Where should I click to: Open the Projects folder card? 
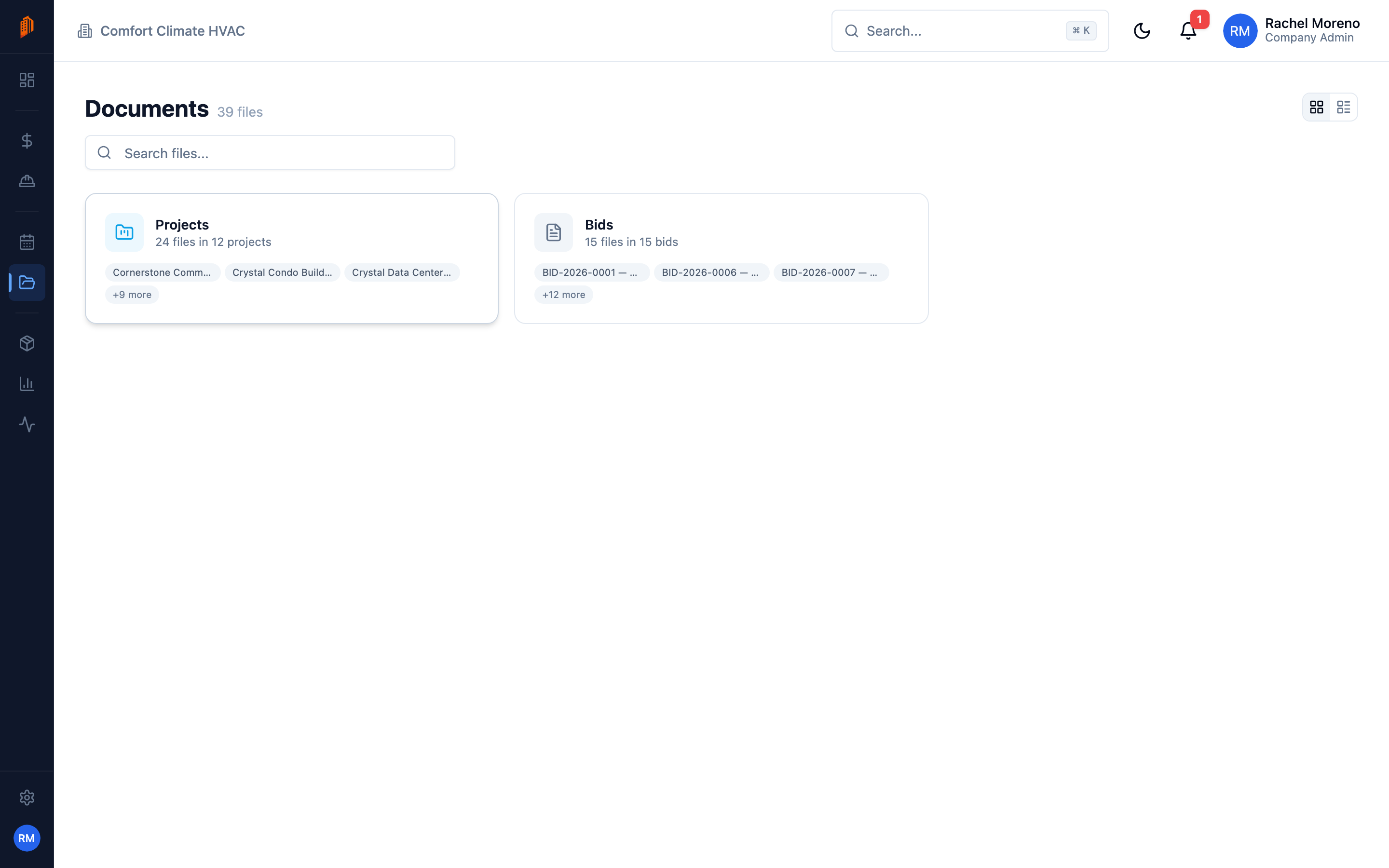click(x=292, y=258)
